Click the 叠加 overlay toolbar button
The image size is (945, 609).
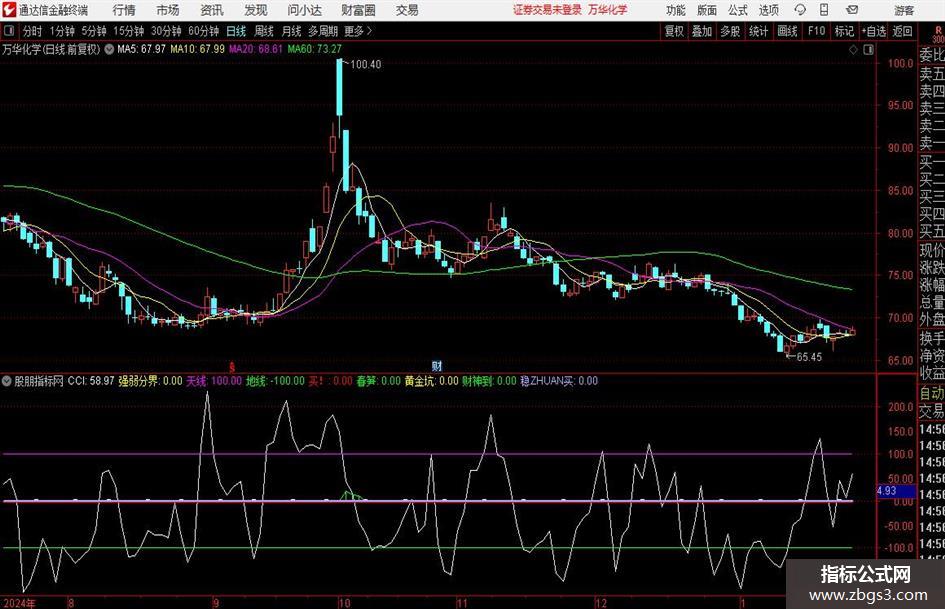702,31
